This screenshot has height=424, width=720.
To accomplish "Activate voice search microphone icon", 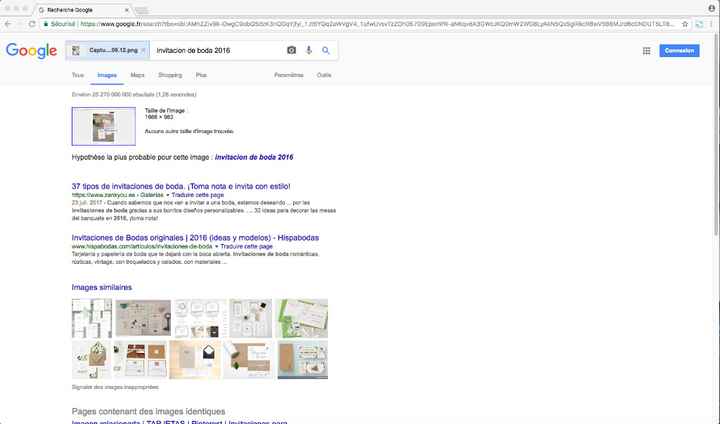I will [309, 50].
